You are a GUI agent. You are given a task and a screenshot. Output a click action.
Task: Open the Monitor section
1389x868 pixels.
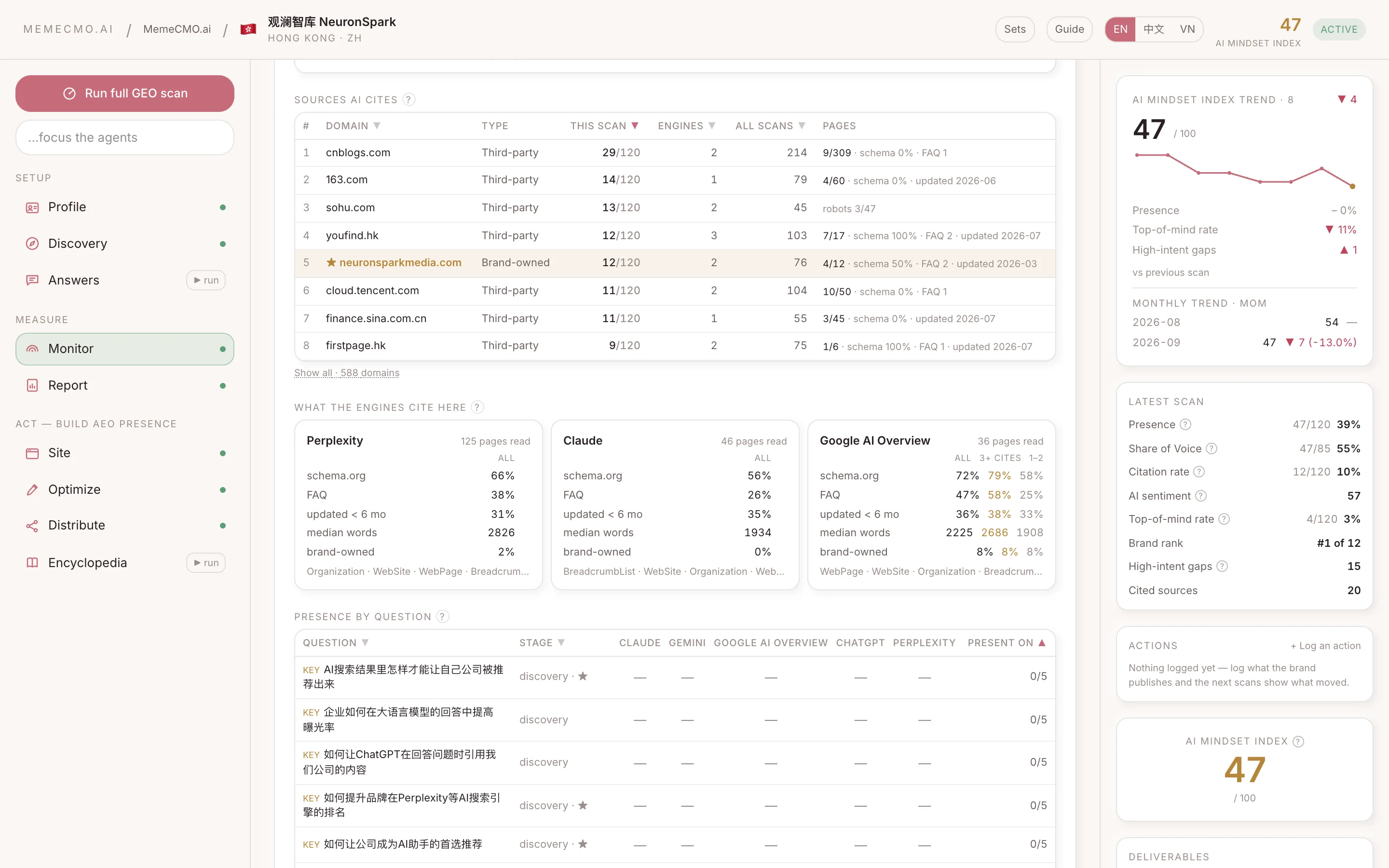click(124, 349)
